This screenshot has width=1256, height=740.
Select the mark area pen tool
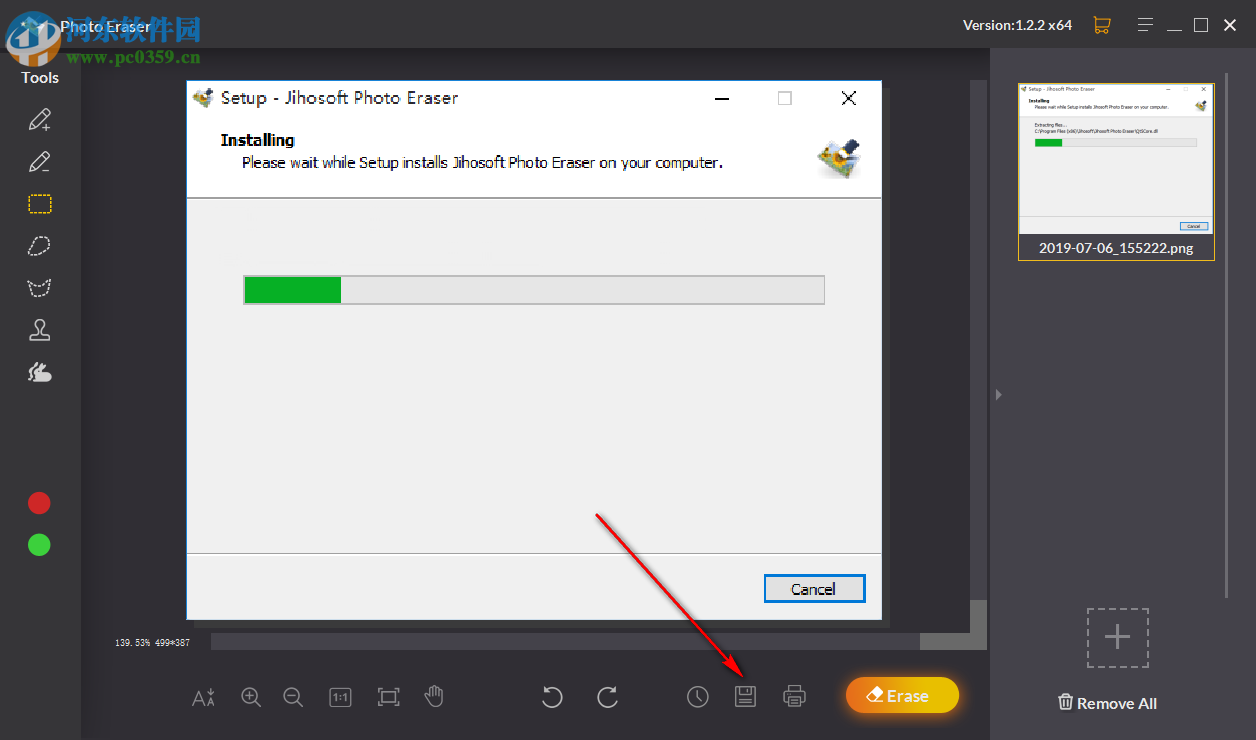click(x=39, y=119)
